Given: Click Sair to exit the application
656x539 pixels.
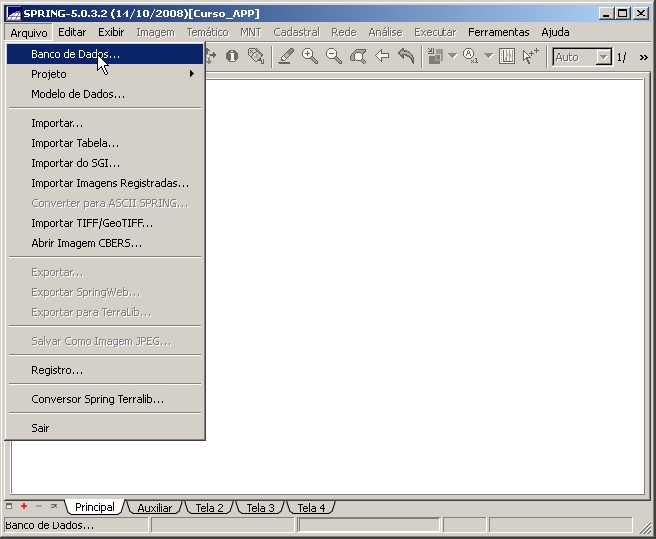Looking at the screenshot, I should click(x=40, y=428).
